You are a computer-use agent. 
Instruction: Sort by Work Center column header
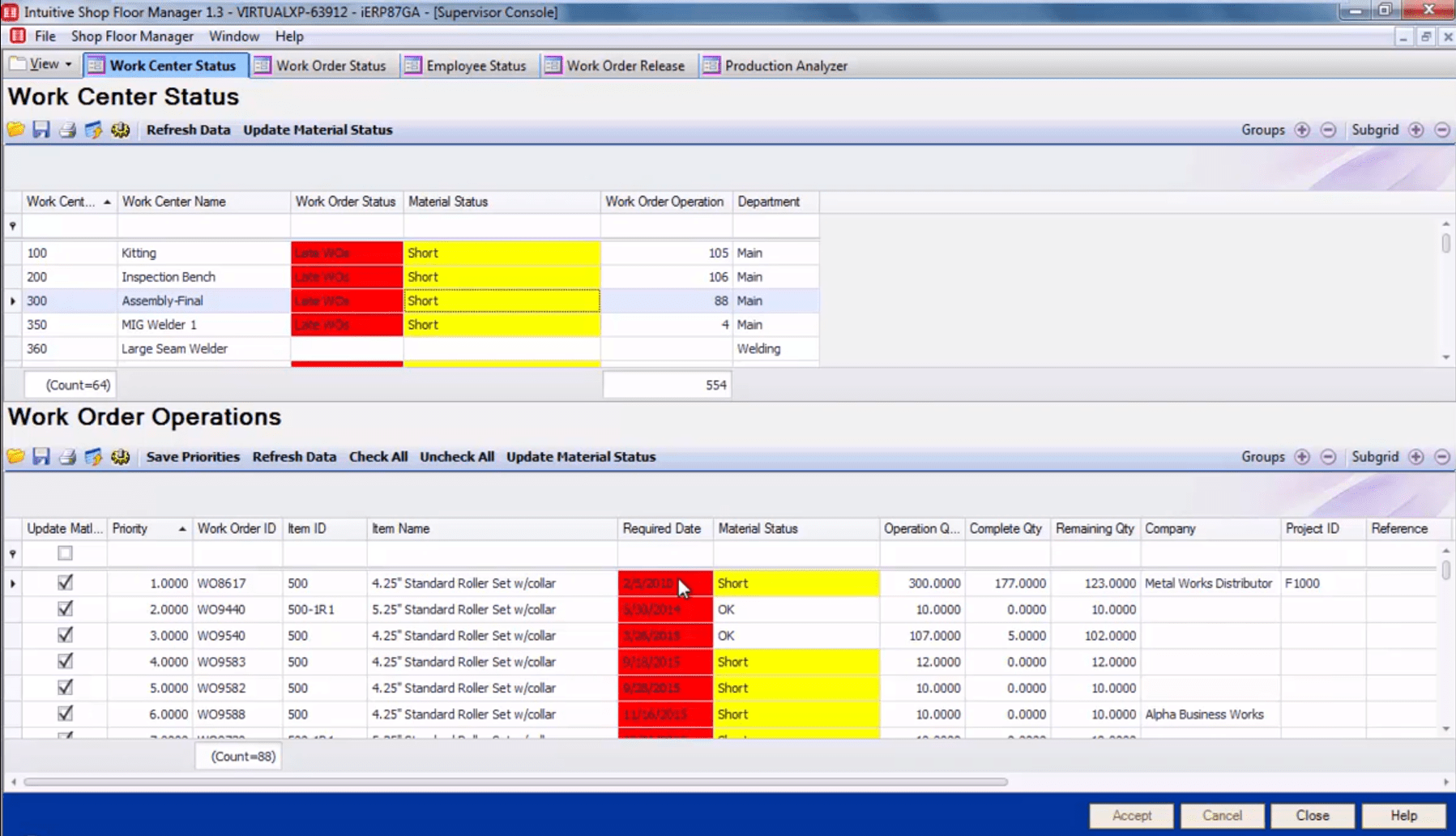click(68, 202)
